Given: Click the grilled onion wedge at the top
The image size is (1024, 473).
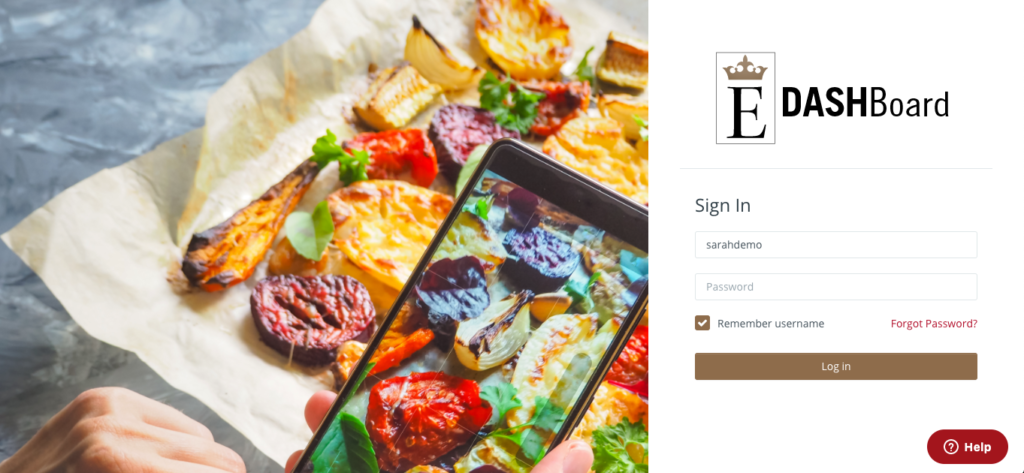Looking at the screenshot, I should (x=441, y=56).
